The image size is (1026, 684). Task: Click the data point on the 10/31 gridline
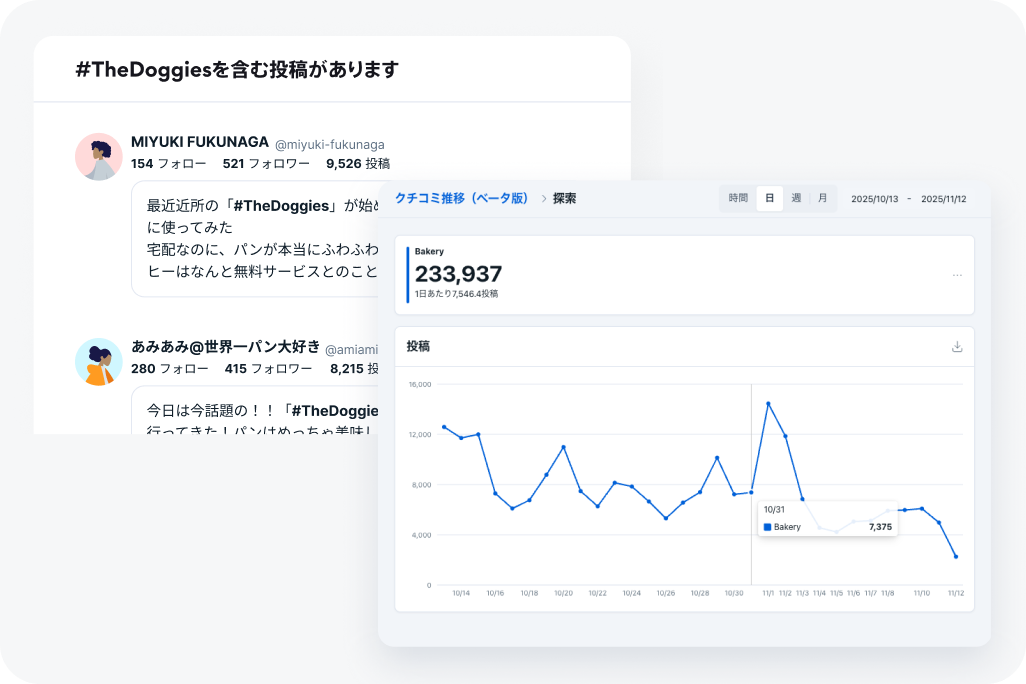coord(751,492)
